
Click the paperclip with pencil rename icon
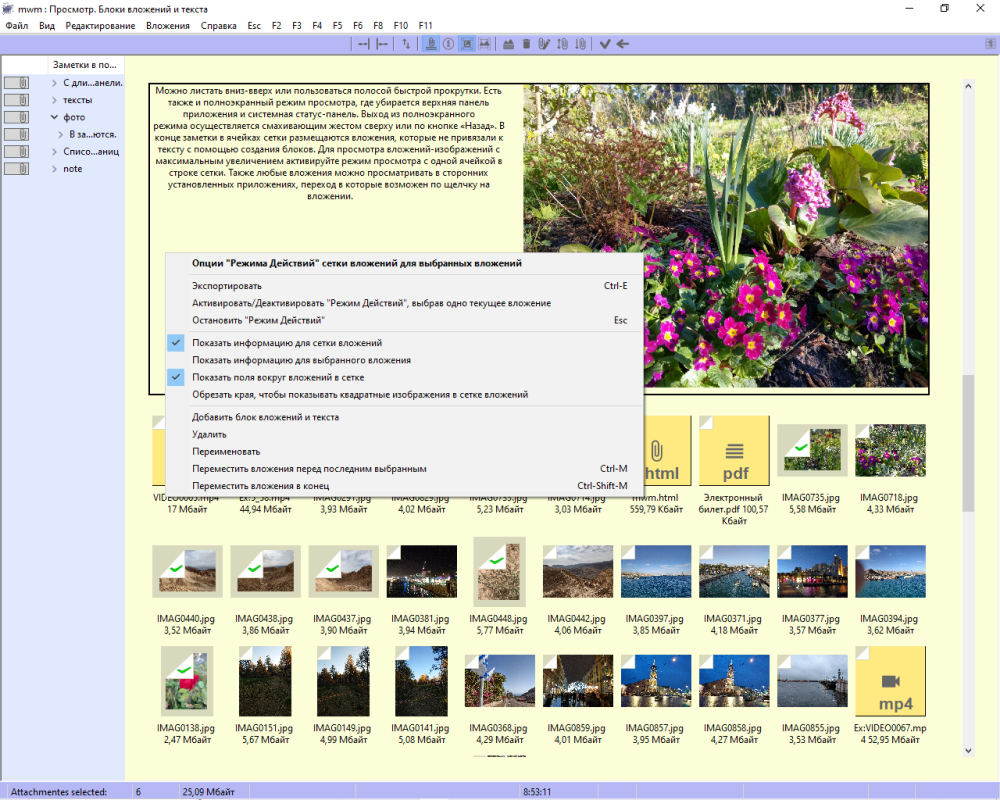[x=544, y=44]
